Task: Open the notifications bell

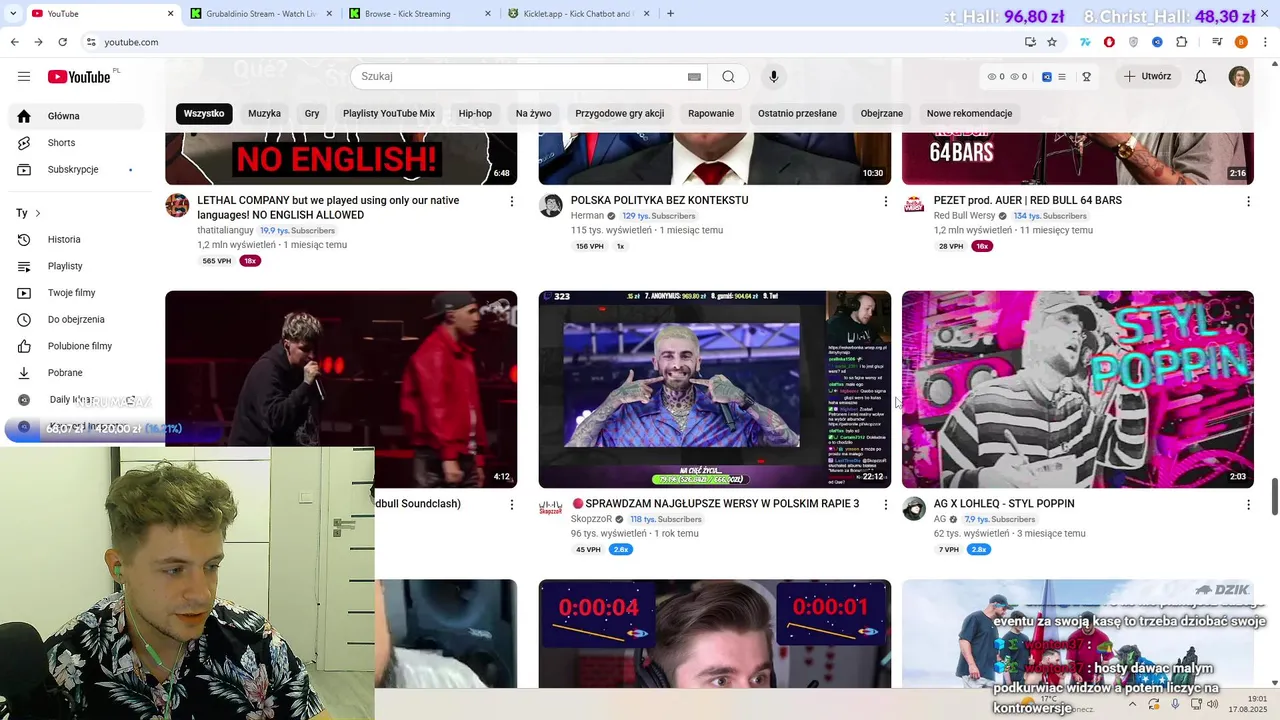Action: 1201,77
